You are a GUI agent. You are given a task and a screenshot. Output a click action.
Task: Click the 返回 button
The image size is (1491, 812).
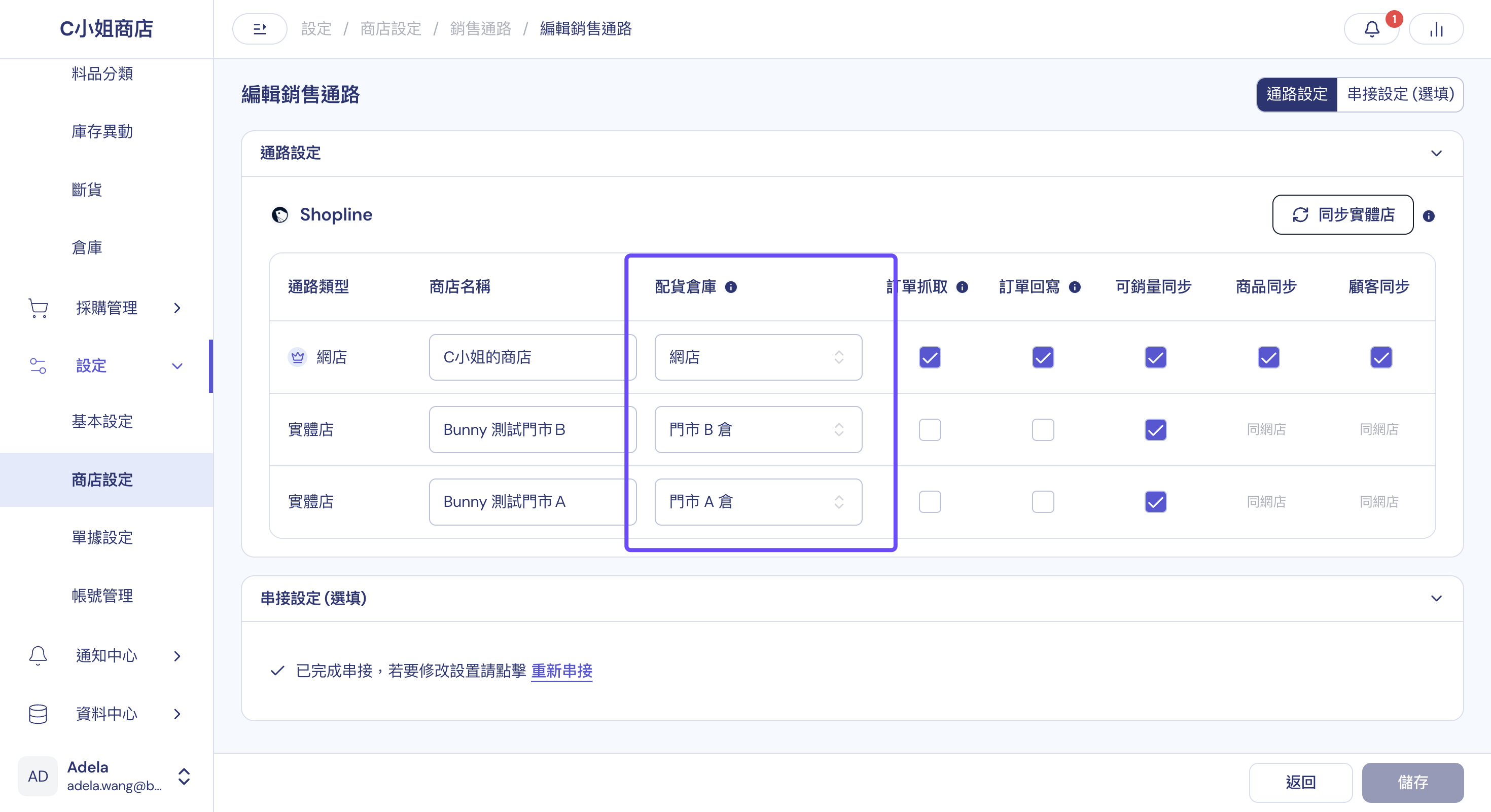[x=1301, y=783]
